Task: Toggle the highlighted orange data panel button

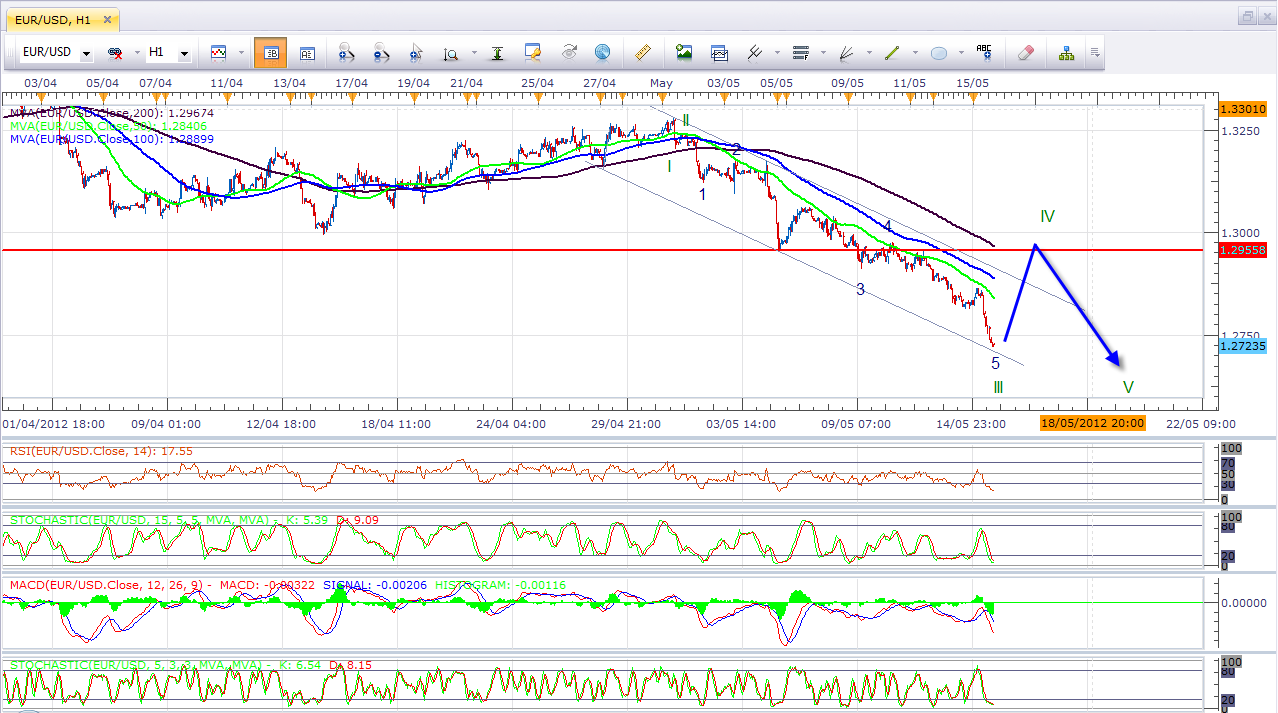Action: coord(270,52)
